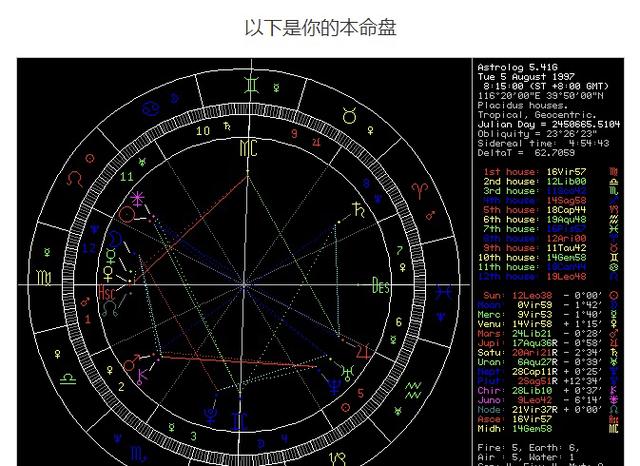Click the yellow Taurus sign glyph
640x466 pixels.
[350, 116]
